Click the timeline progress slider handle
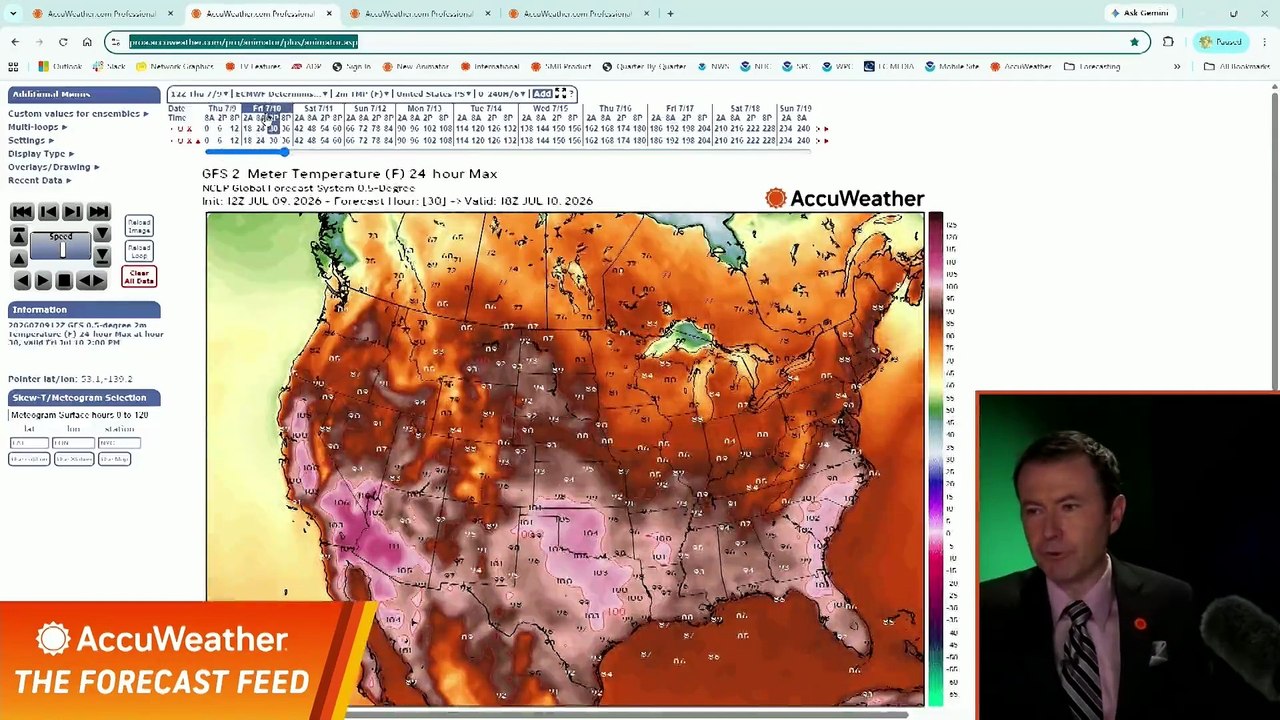 click(285, 151)
